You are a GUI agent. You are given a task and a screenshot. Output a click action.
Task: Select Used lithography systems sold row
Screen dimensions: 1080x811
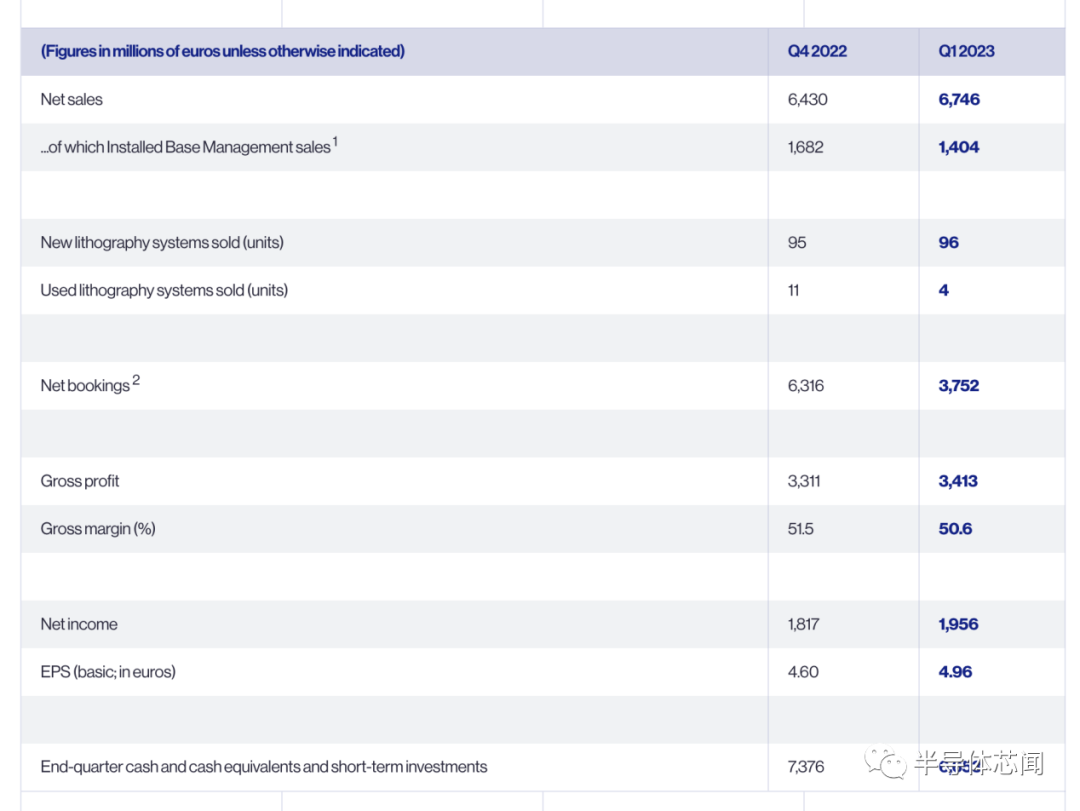tap(543, 290)
